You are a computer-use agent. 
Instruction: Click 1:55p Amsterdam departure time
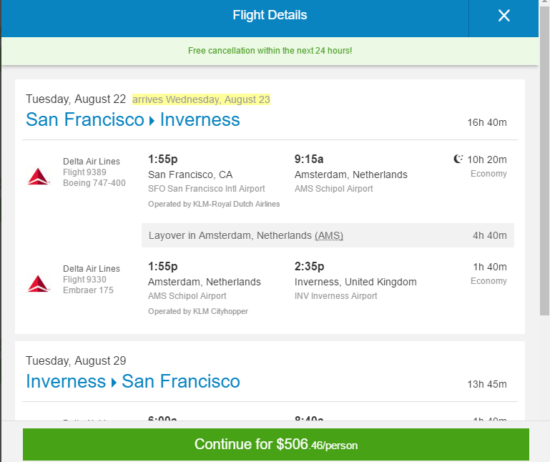(x=163, y=266)
